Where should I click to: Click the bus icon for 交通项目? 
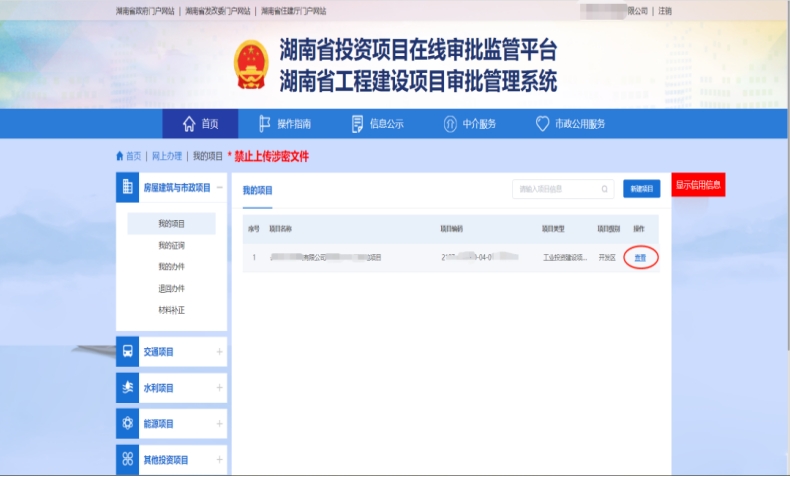coord(127,352)
